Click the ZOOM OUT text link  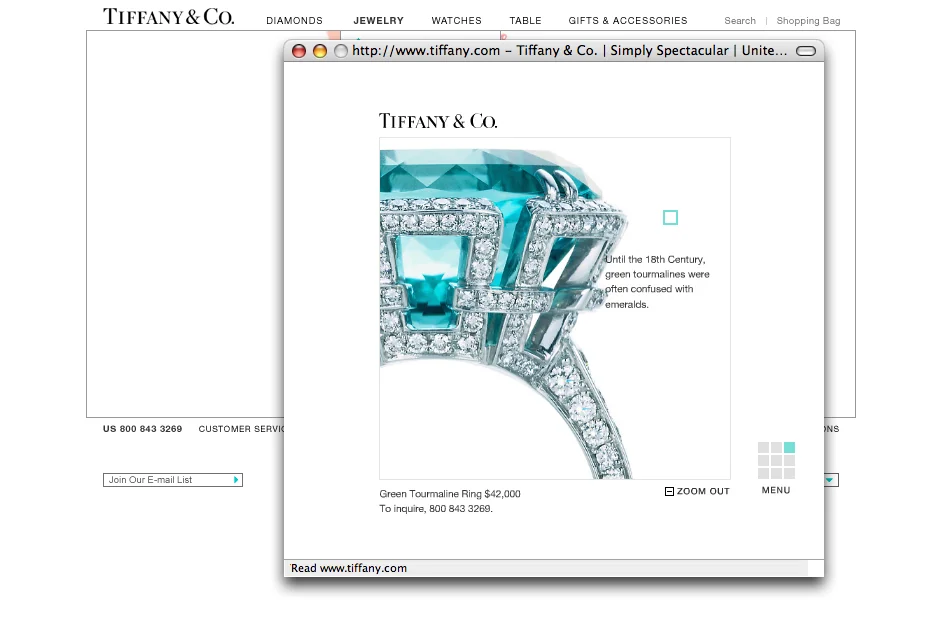703,491
